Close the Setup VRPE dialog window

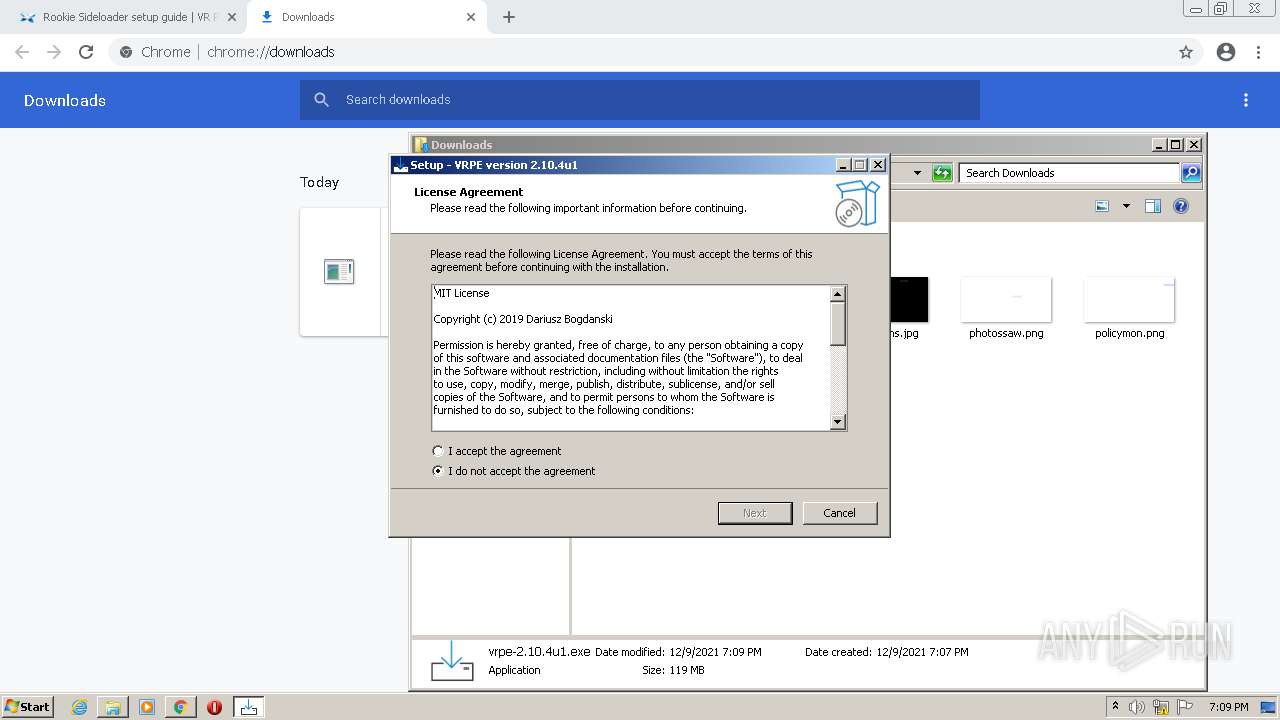pyautogui.click(x=878, y=165)
